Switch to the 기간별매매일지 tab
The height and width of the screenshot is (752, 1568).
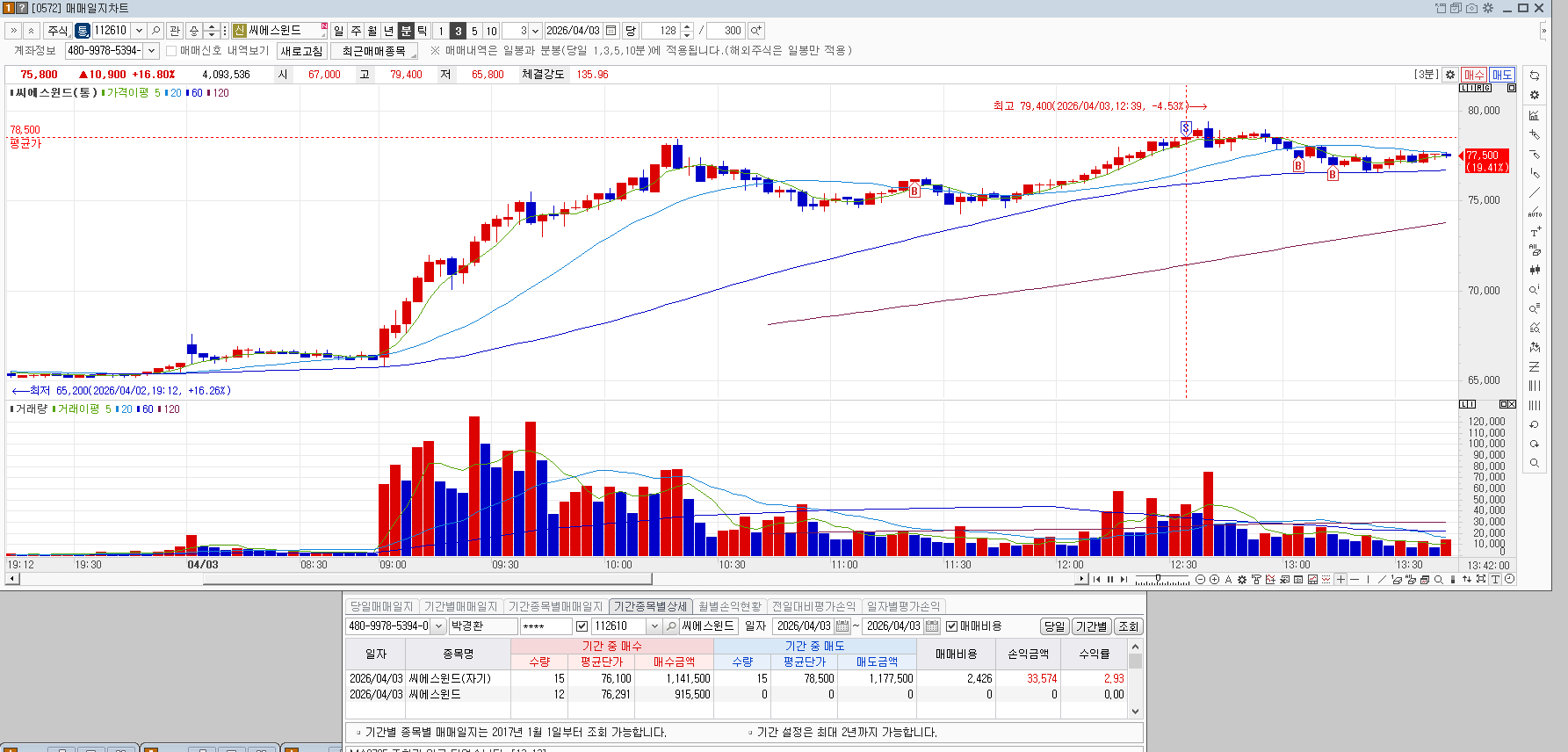point(460,606)
